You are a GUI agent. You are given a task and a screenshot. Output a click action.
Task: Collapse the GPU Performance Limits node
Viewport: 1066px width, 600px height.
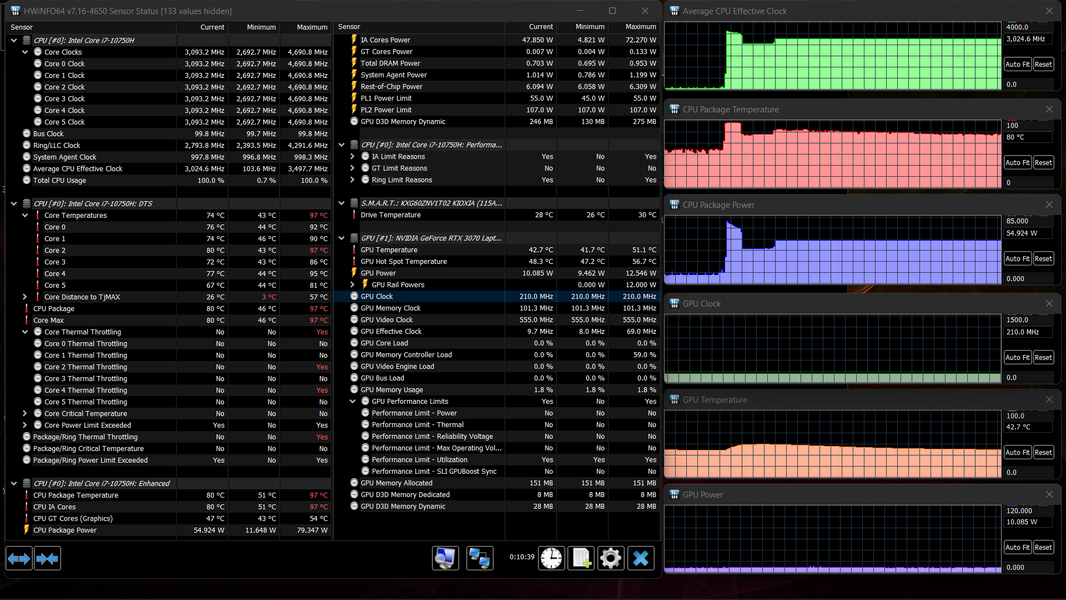352,402
